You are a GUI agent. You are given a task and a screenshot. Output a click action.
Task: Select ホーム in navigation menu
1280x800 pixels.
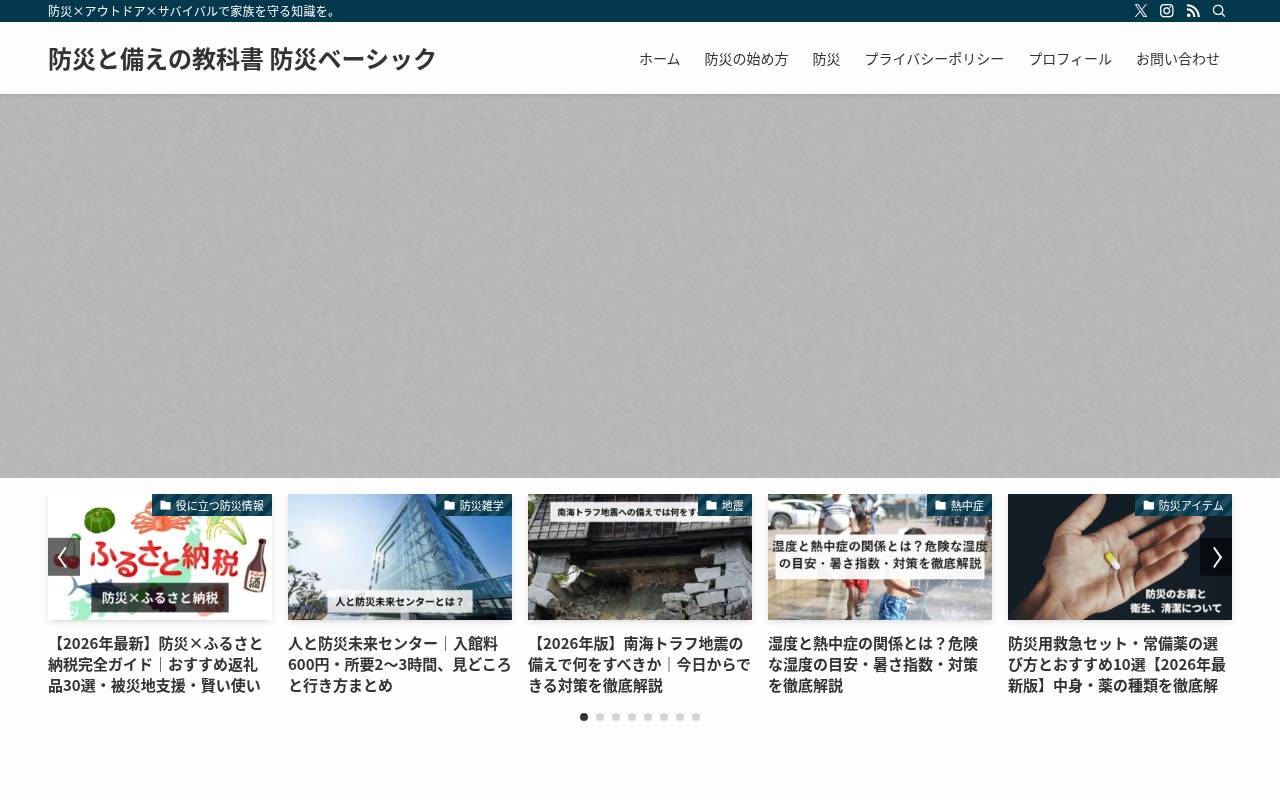click(x=660, y=59)
